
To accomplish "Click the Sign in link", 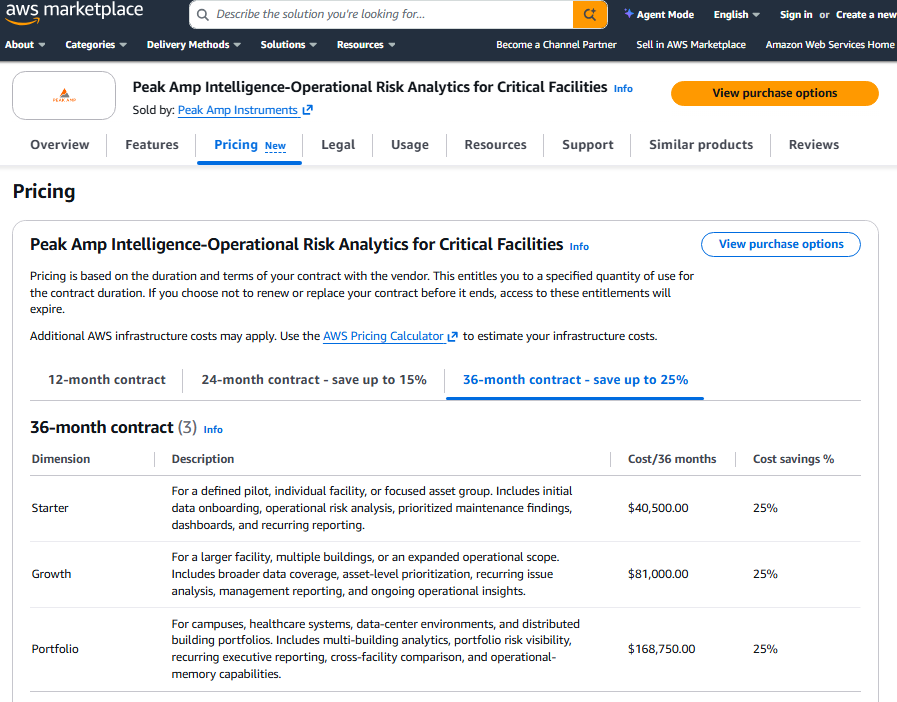I will coord(796,15).
